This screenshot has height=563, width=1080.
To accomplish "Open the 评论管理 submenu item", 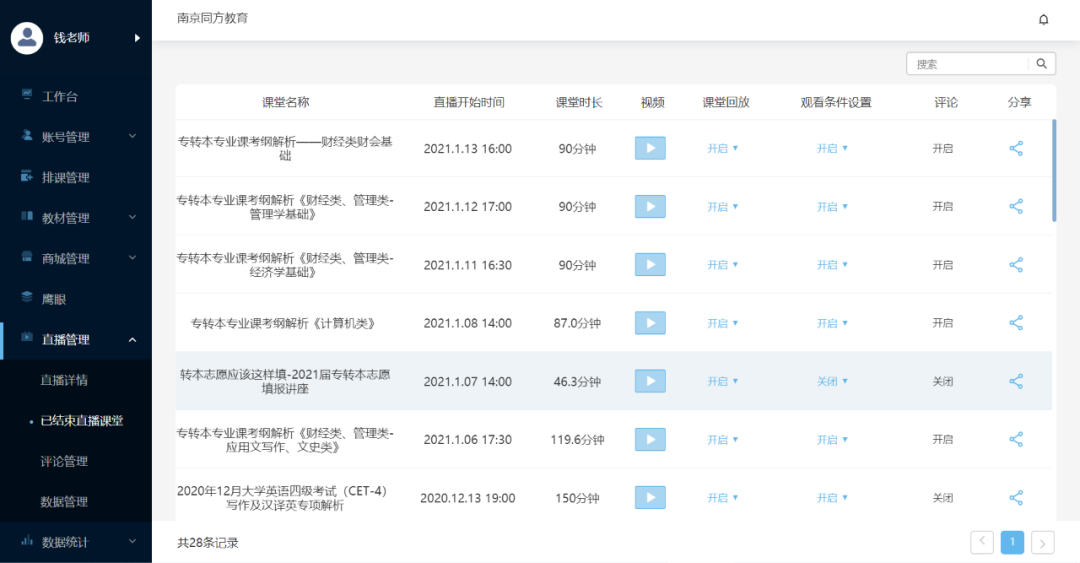I will coord(64,461).
